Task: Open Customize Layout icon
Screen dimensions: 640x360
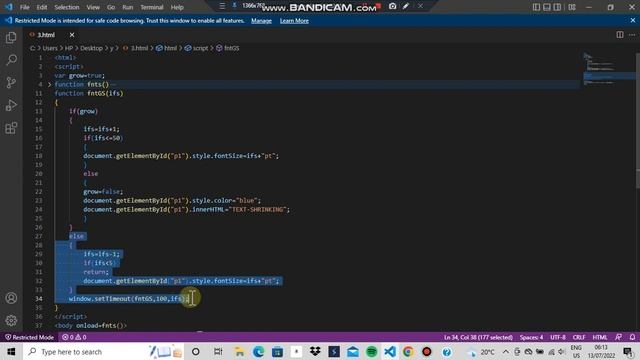Action: [x=572, y=7]
